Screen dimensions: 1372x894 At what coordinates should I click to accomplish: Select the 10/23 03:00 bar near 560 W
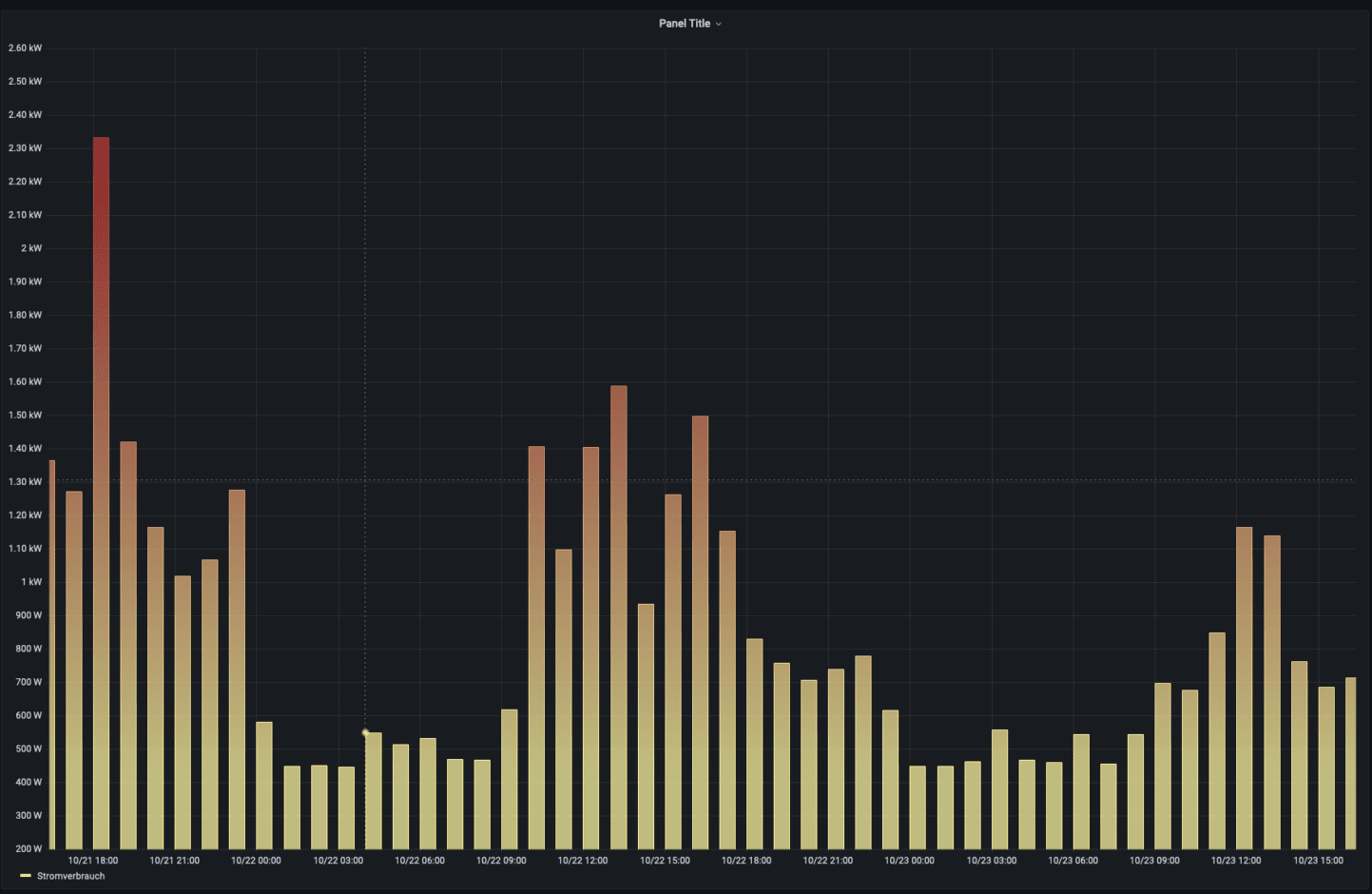pos(999,788)
